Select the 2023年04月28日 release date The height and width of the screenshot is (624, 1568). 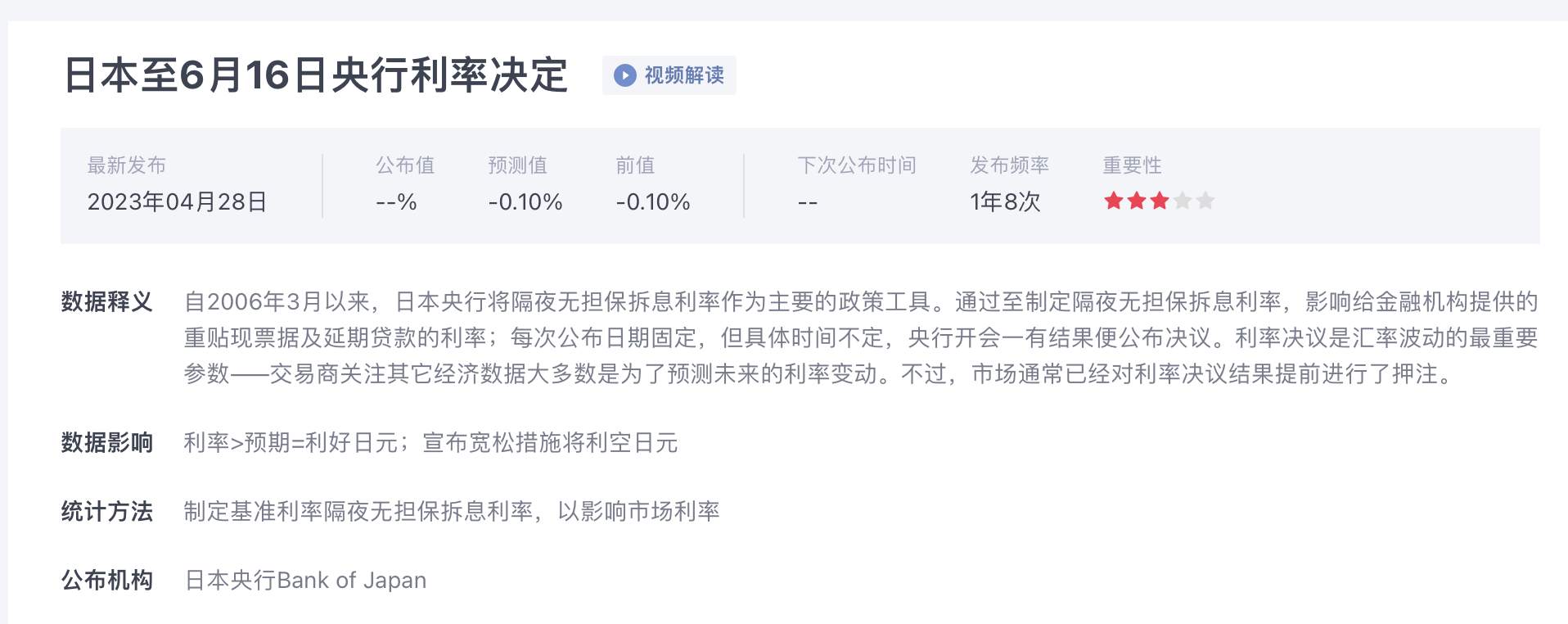tap(178, 201)
